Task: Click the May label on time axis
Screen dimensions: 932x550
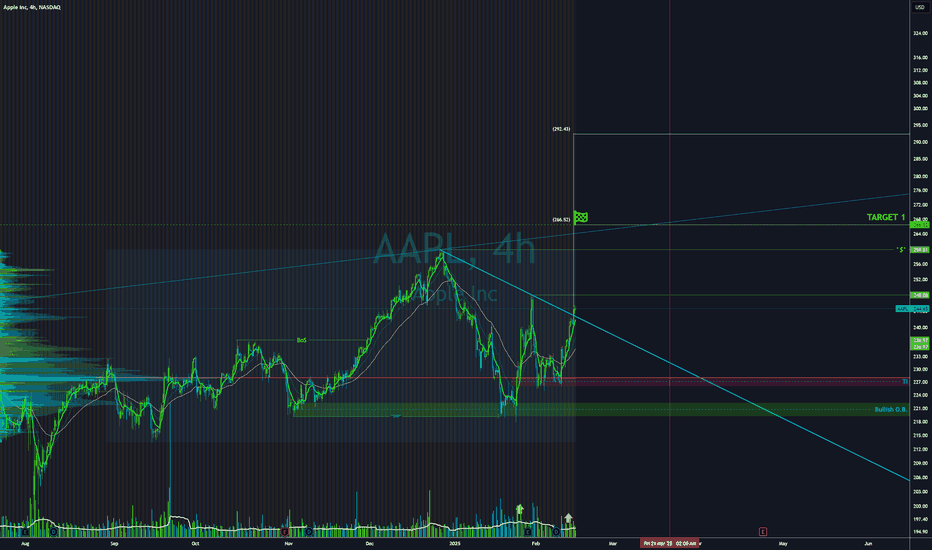Action: [783, 543]
